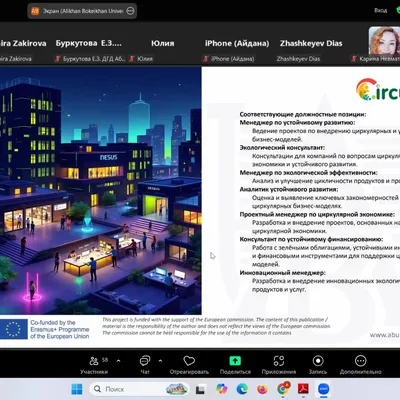Expand the Участники options arrow
The width and height of the screenshot is (400, 400).
pyautogui.click(x=118, y=361)
